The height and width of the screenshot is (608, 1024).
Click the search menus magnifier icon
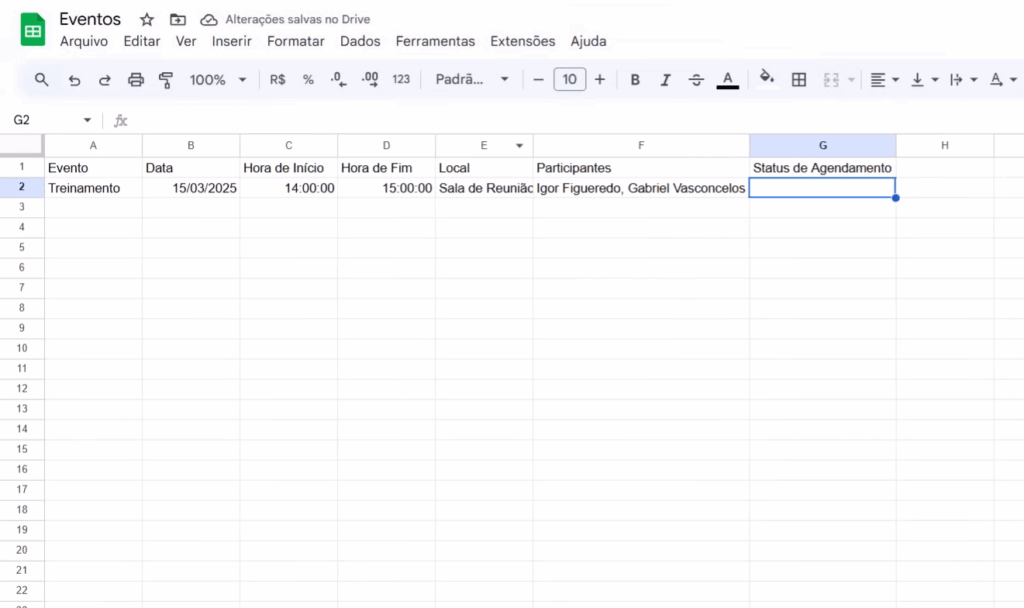[x=41, y=80]
